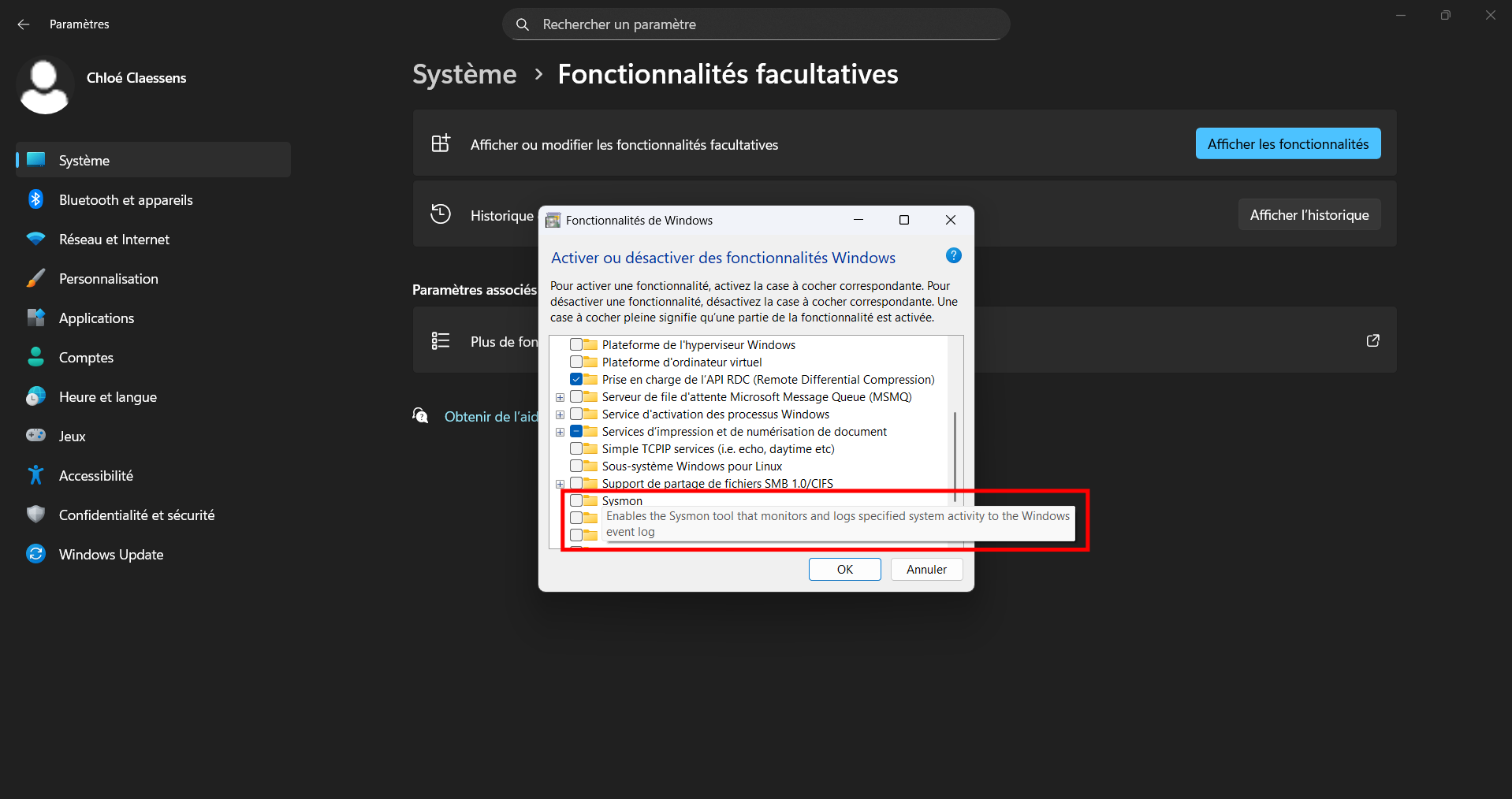Select the Comptes sidebar entry
The height and width of the screenshot is (799, 1512).
153,357
